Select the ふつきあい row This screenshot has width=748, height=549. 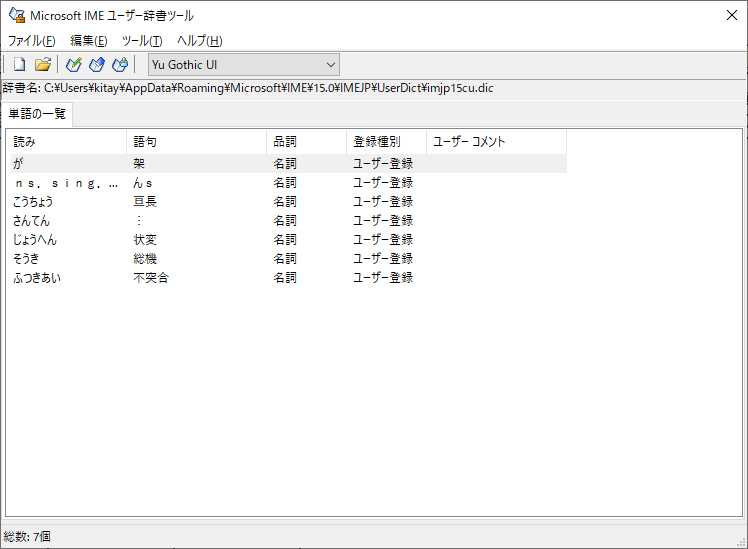pos(289,278)
